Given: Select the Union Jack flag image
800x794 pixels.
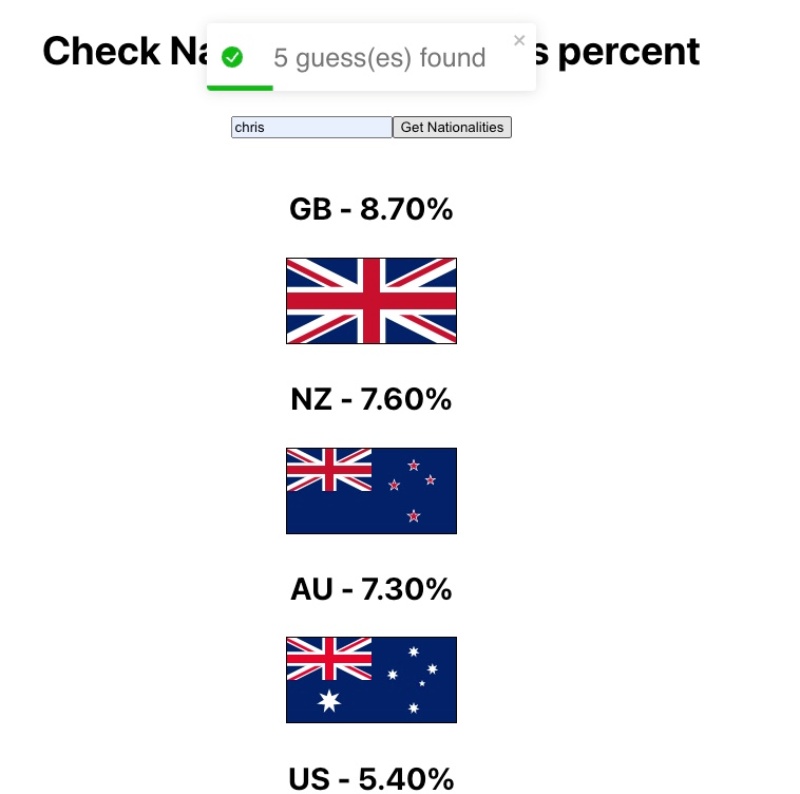Looking at the screenshot, I should (x=371, y=301).
